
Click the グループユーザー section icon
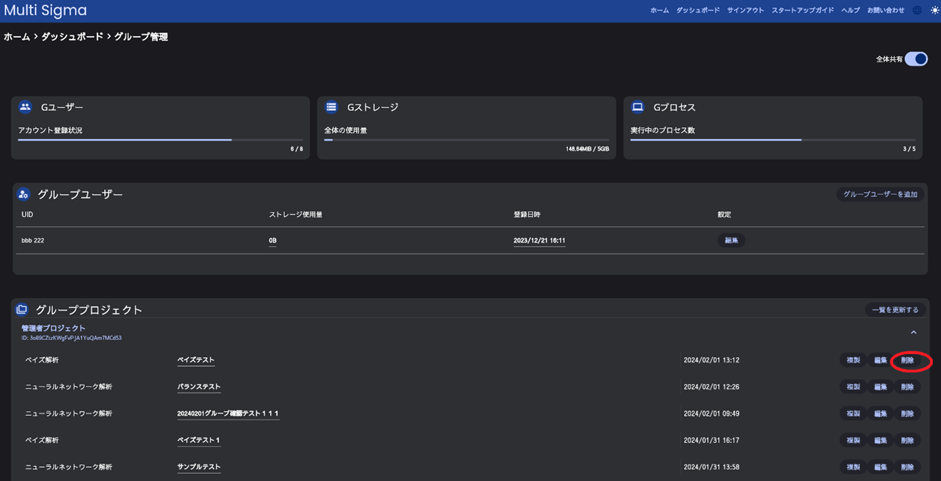pyautogui.click(x=23, y=194)
